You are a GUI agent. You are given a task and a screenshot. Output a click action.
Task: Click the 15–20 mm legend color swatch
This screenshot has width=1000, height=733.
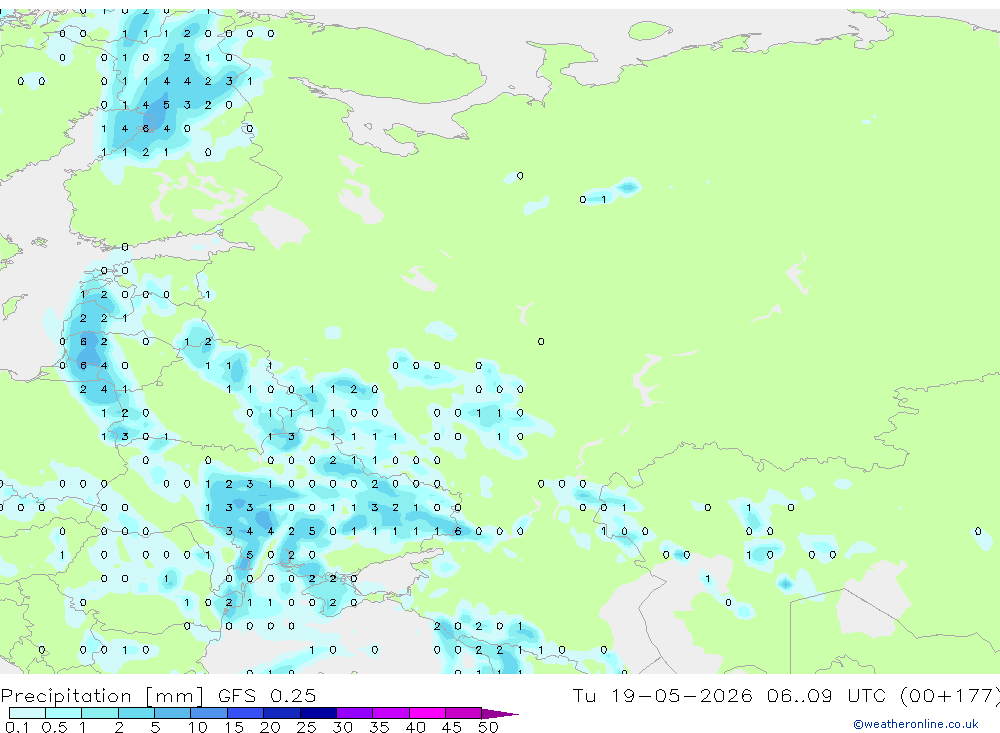pos(246,713)
